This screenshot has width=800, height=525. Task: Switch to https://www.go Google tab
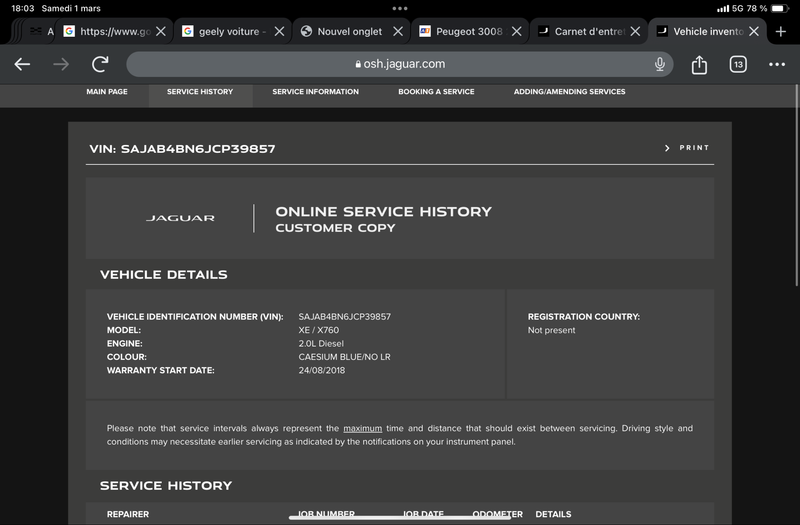114,32
